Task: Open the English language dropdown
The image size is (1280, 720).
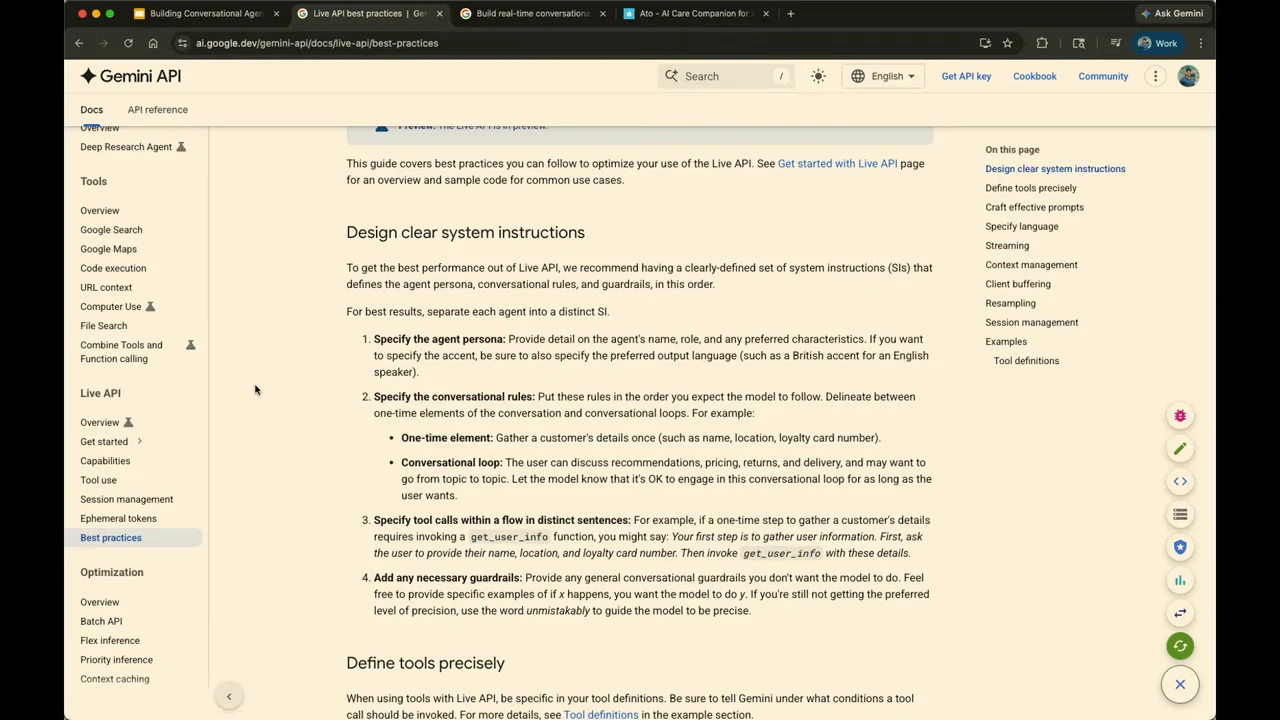Action: pos(883,76)
